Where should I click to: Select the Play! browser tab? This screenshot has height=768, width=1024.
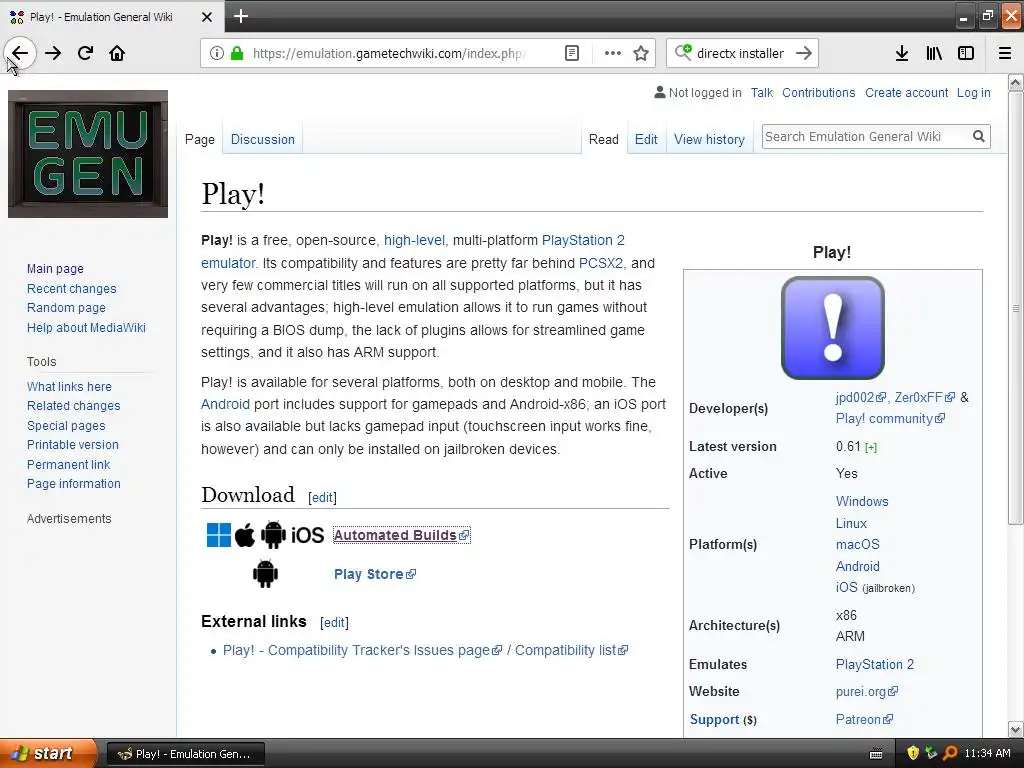point(112,16)
